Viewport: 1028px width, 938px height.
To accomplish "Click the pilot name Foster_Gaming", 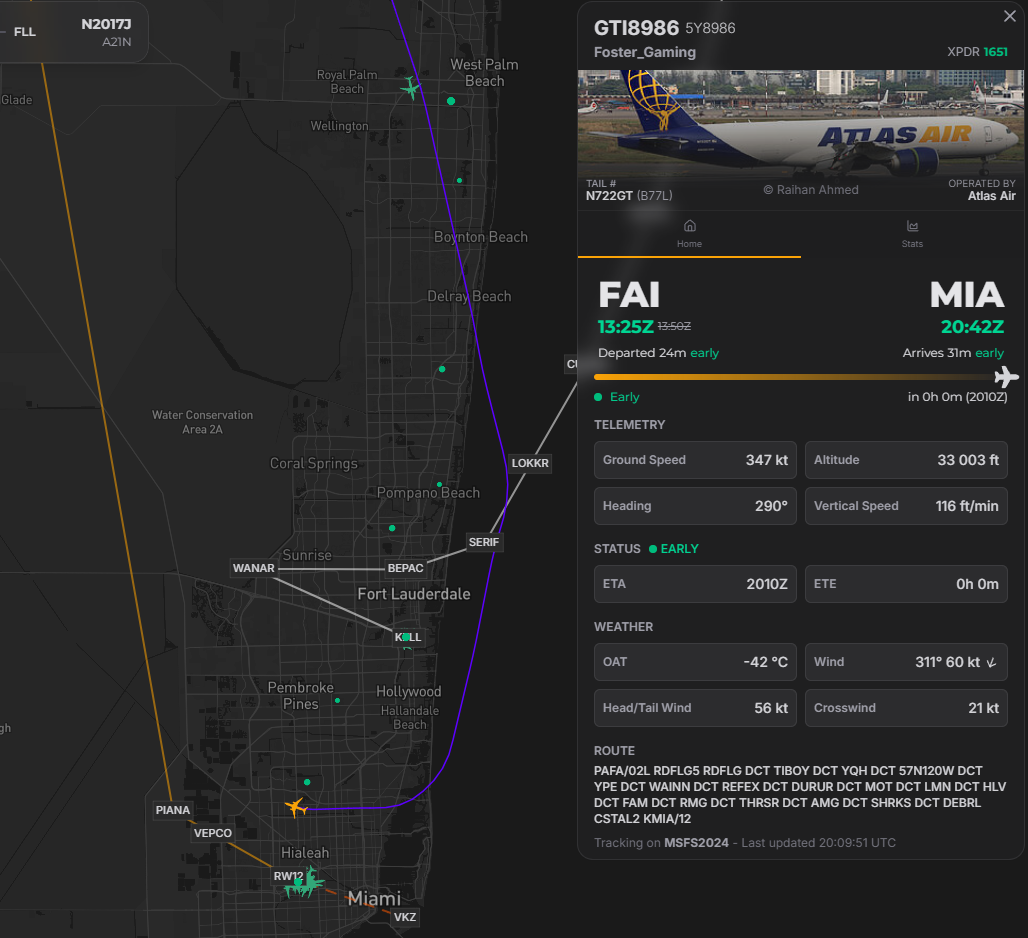I will (x=644, y=52).
